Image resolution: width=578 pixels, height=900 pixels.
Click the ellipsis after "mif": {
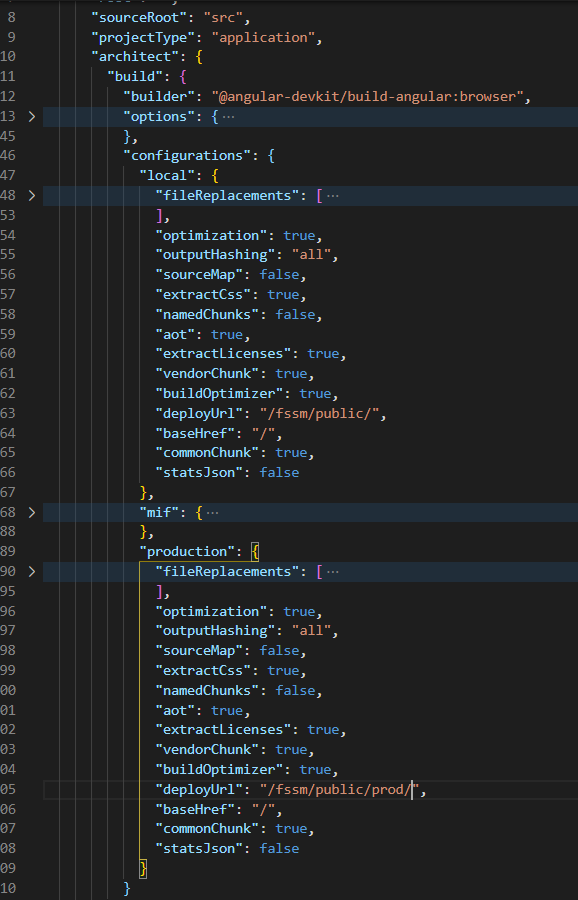click(212, 513)
